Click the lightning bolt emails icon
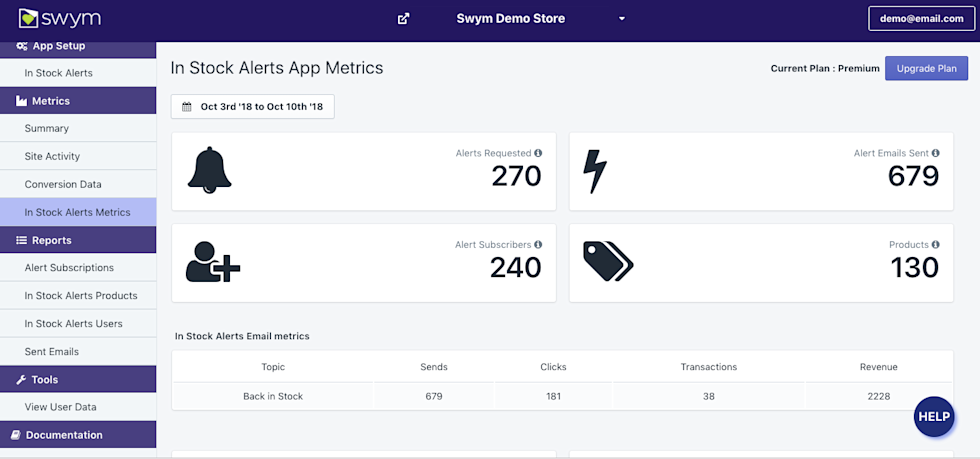Screen dimensions: 980x459 pos(595,171)
